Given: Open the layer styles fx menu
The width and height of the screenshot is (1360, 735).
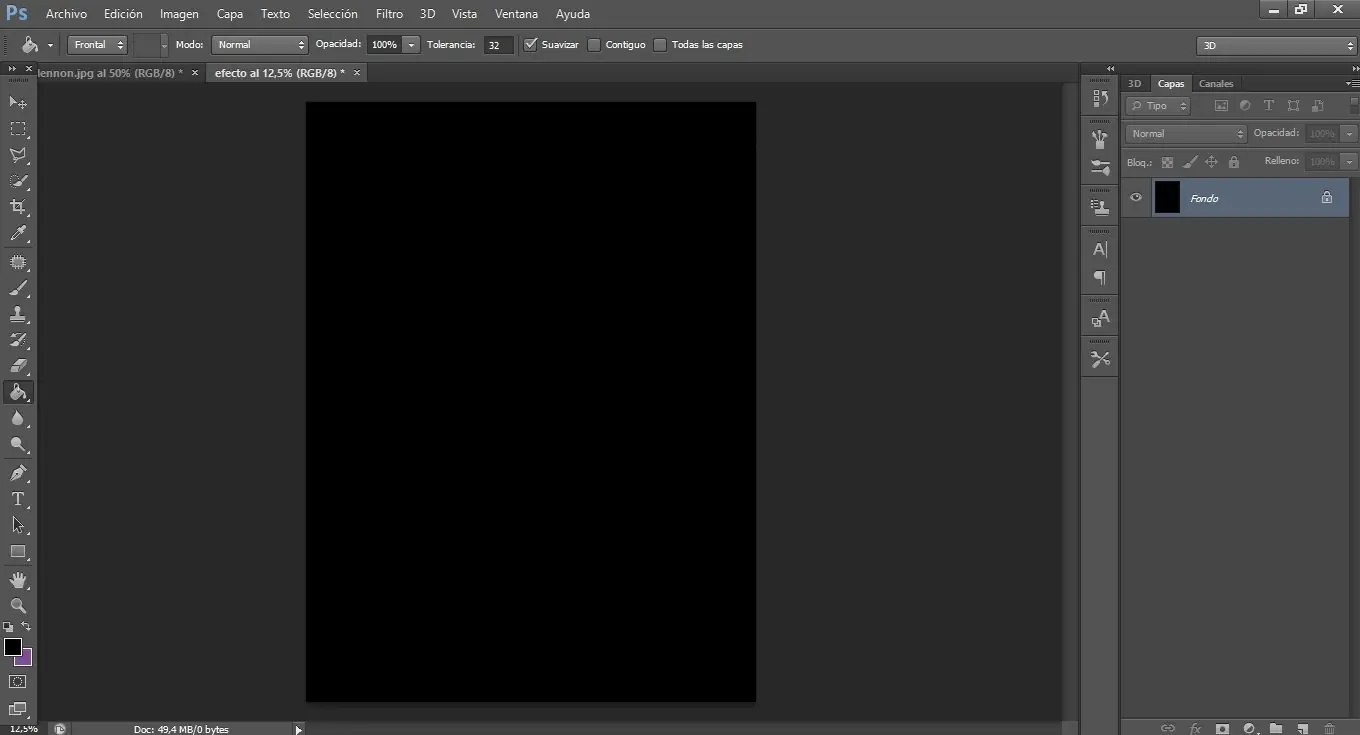Looking at the screenshot, I should (1196, 727).
